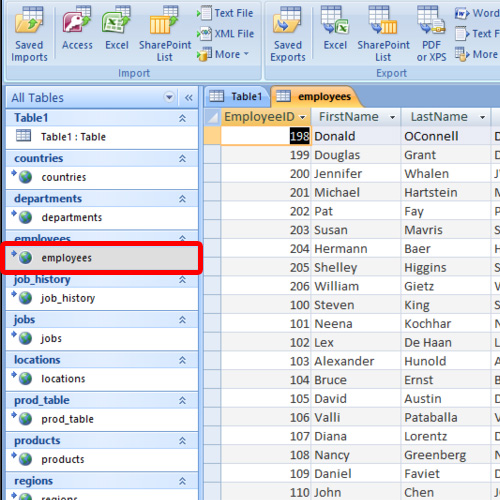
Task: Click the LastName cell Faviet
Action: (x=446, y=474)
